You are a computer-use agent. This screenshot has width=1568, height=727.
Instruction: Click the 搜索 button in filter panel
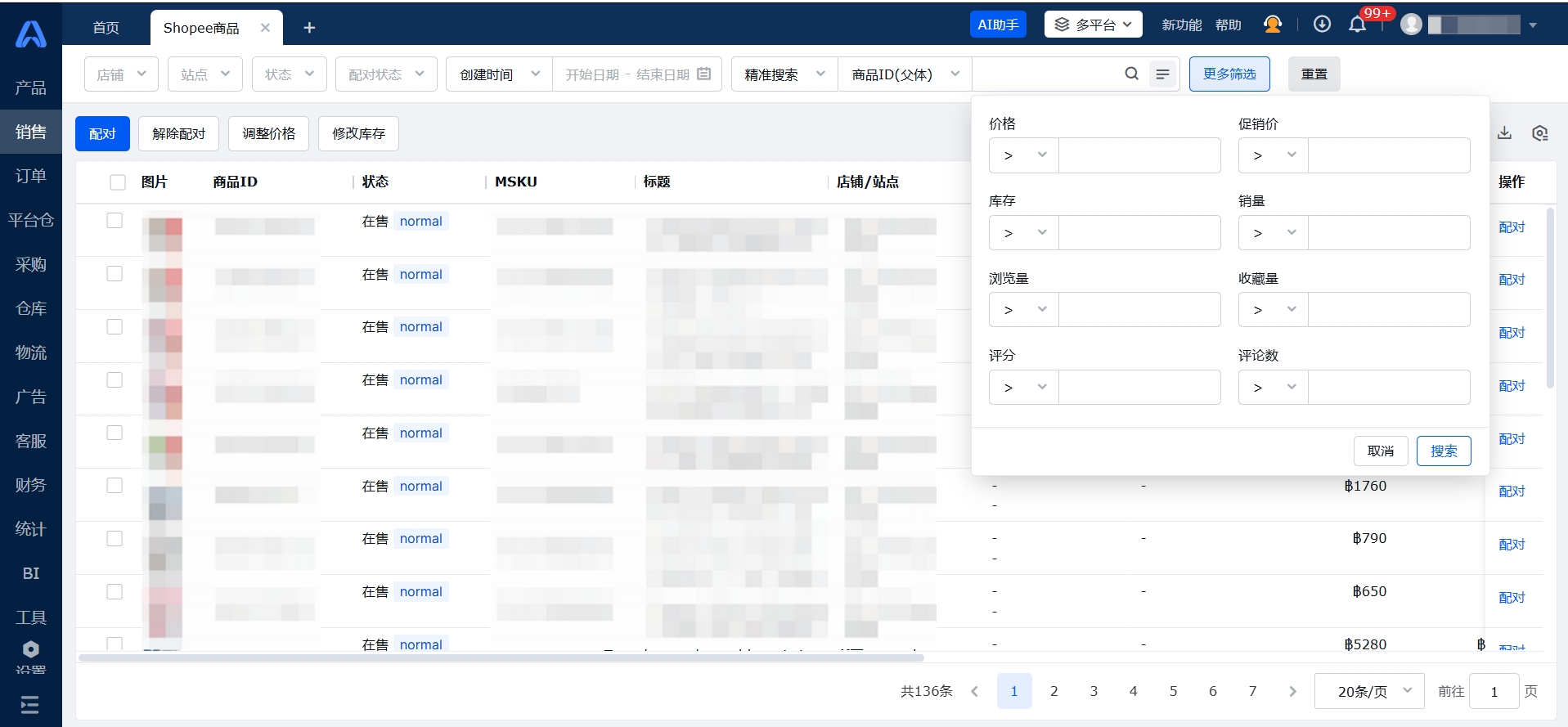[x=1443, y=451]
